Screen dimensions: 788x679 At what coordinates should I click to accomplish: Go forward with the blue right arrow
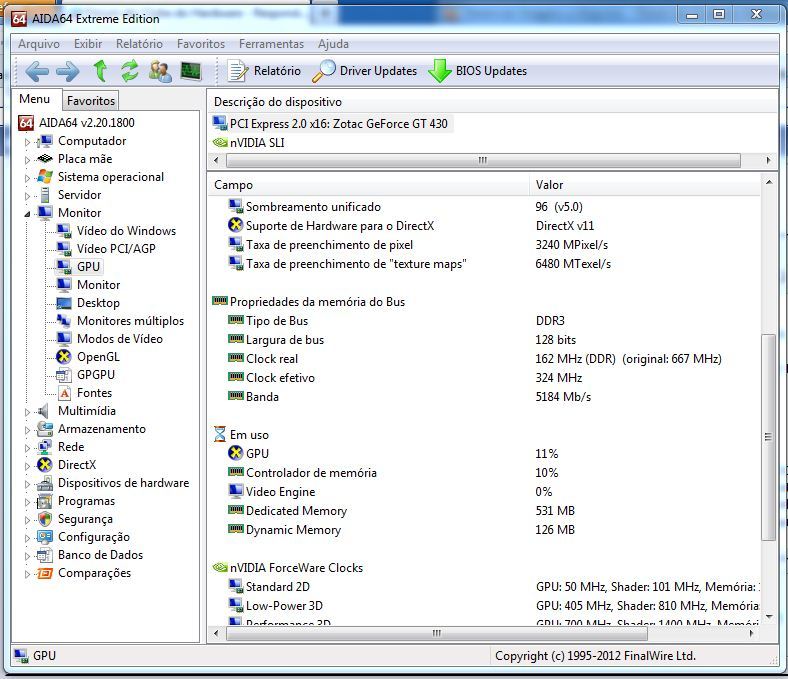pos(68,71)
